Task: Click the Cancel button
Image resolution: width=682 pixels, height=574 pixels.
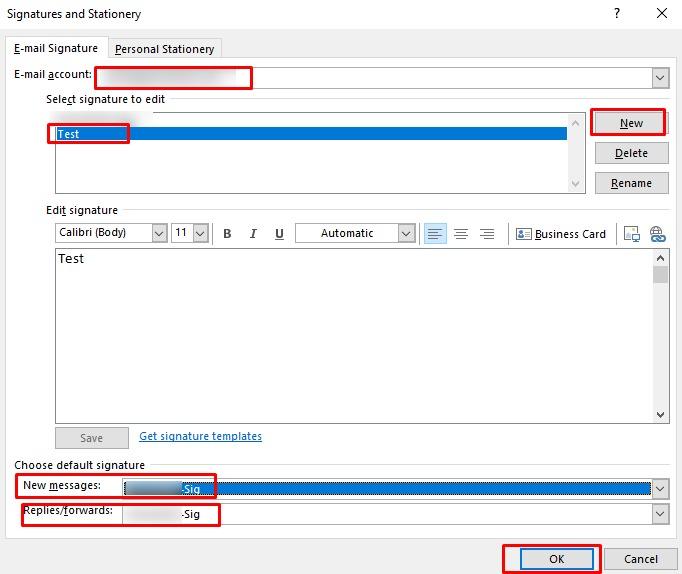Action: coord(641,559)
